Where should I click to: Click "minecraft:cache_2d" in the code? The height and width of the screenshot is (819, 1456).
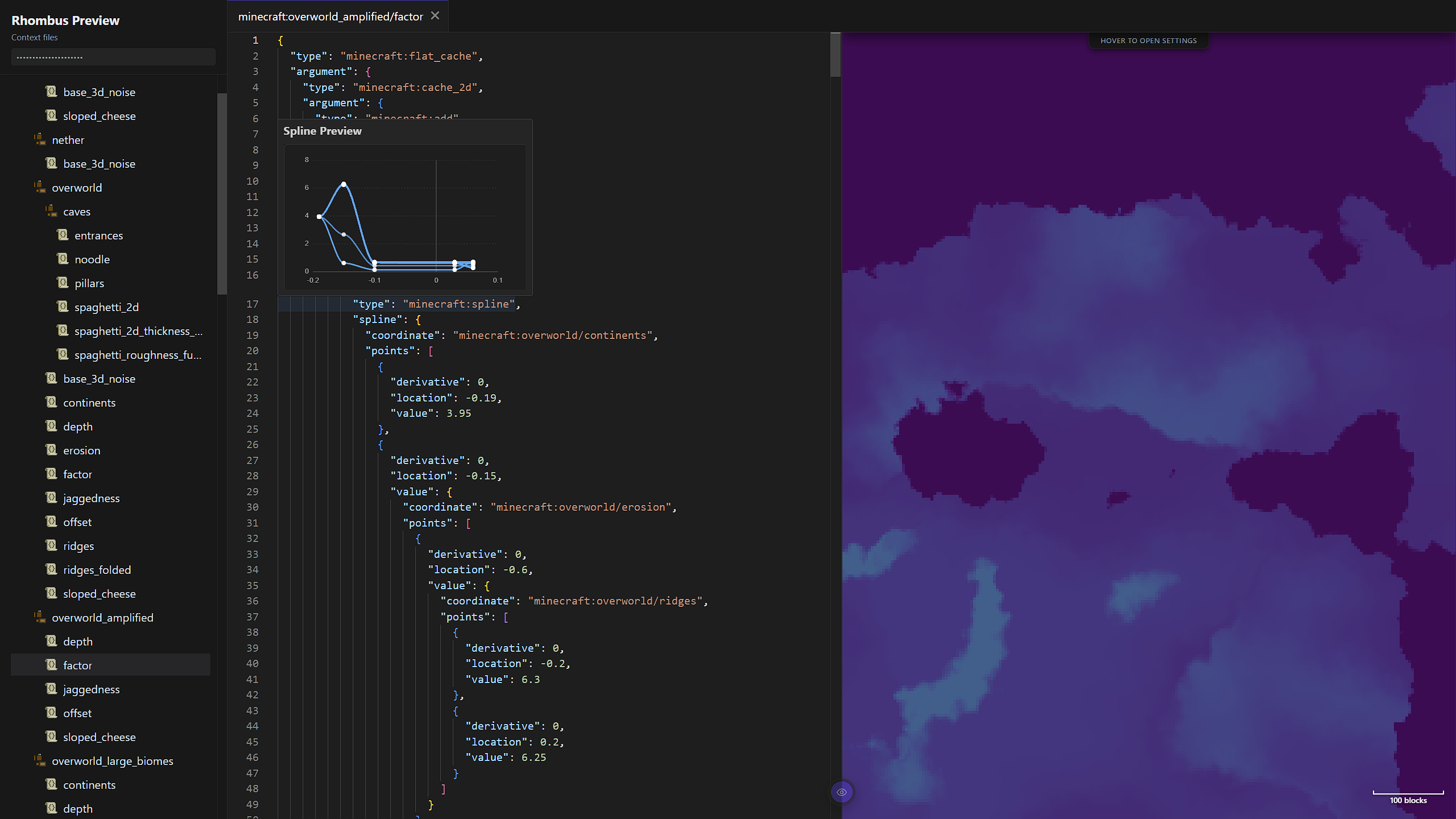pyautogui.click(x=415, y=87)
